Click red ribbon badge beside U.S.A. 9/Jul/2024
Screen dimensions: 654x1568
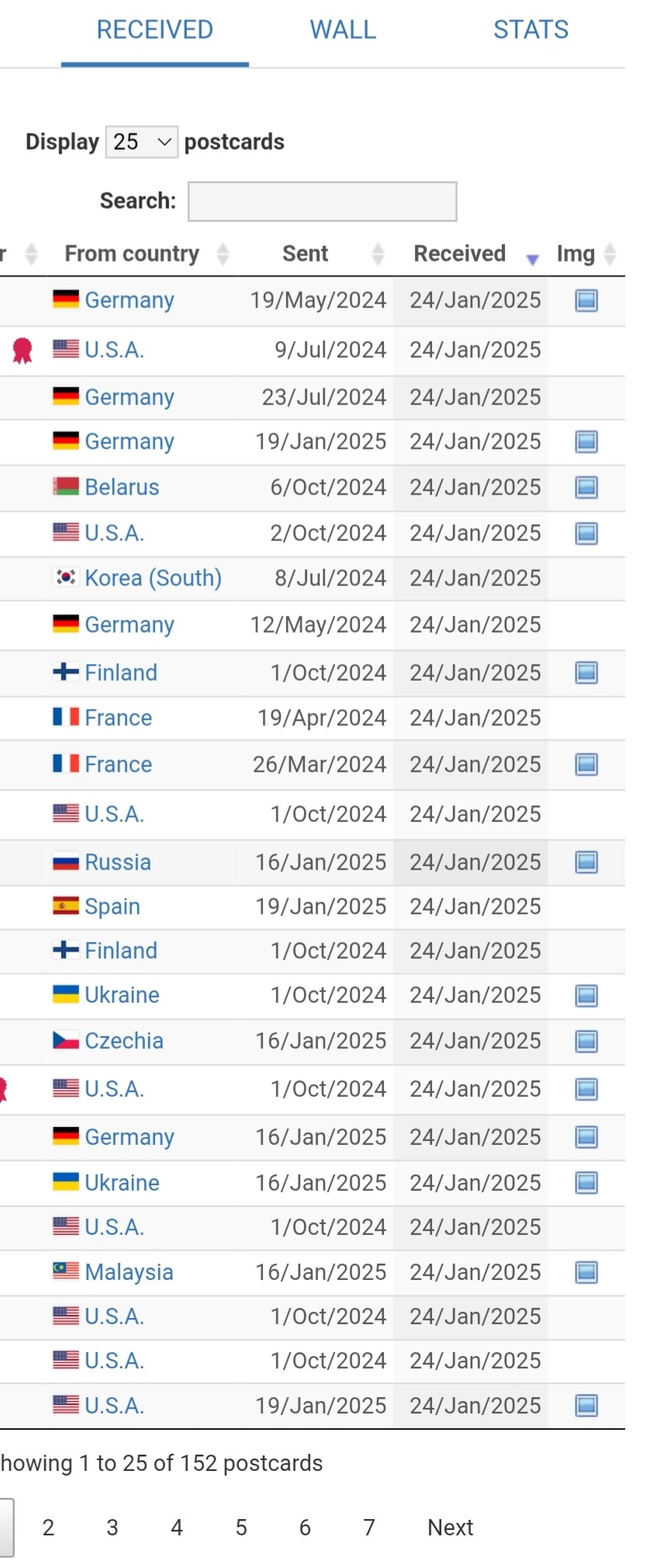[22, 350]
